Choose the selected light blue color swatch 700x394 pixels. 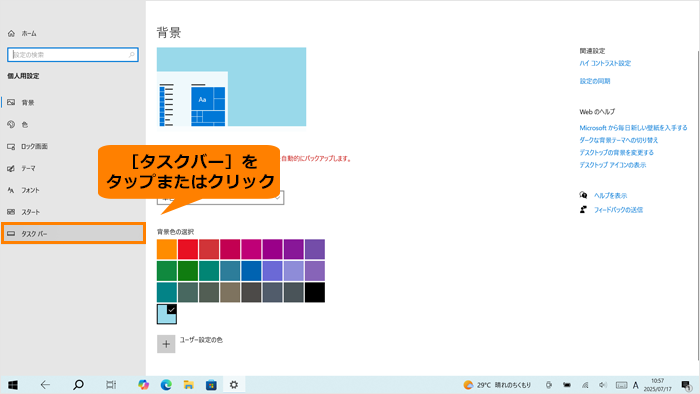167,314
